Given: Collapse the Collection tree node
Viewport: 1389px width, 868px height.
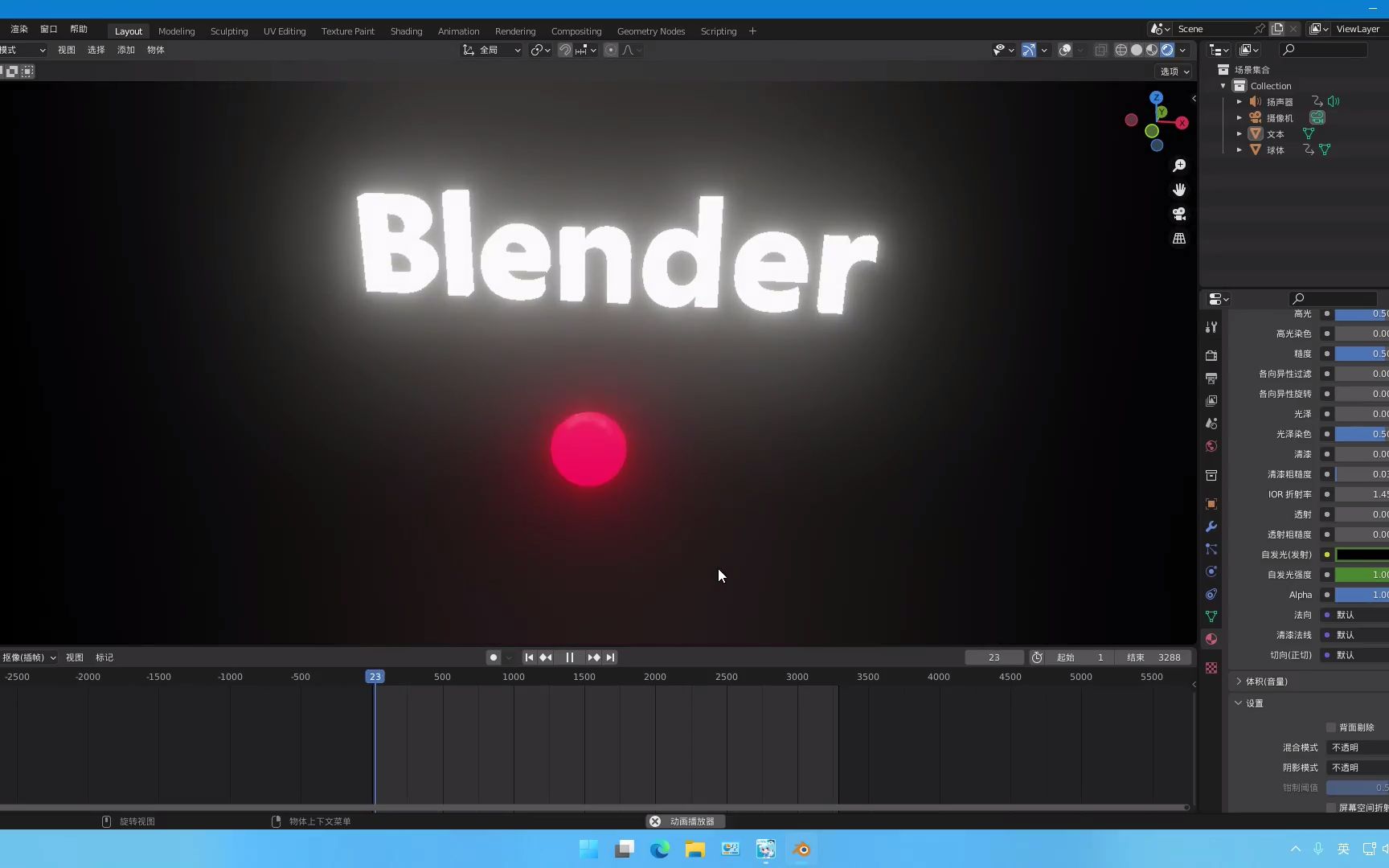Looking at the screenshot, I should pos(1223,86).
